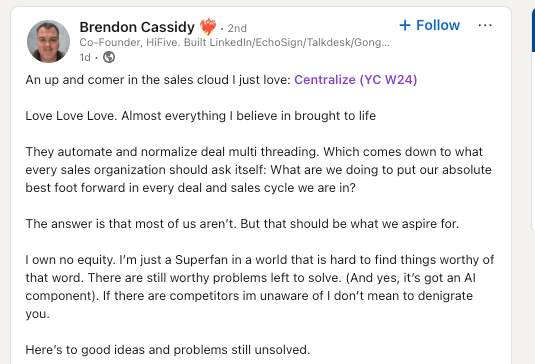
Task: Open the Centralize (YC W24) company link
Action: pos(356,79)
